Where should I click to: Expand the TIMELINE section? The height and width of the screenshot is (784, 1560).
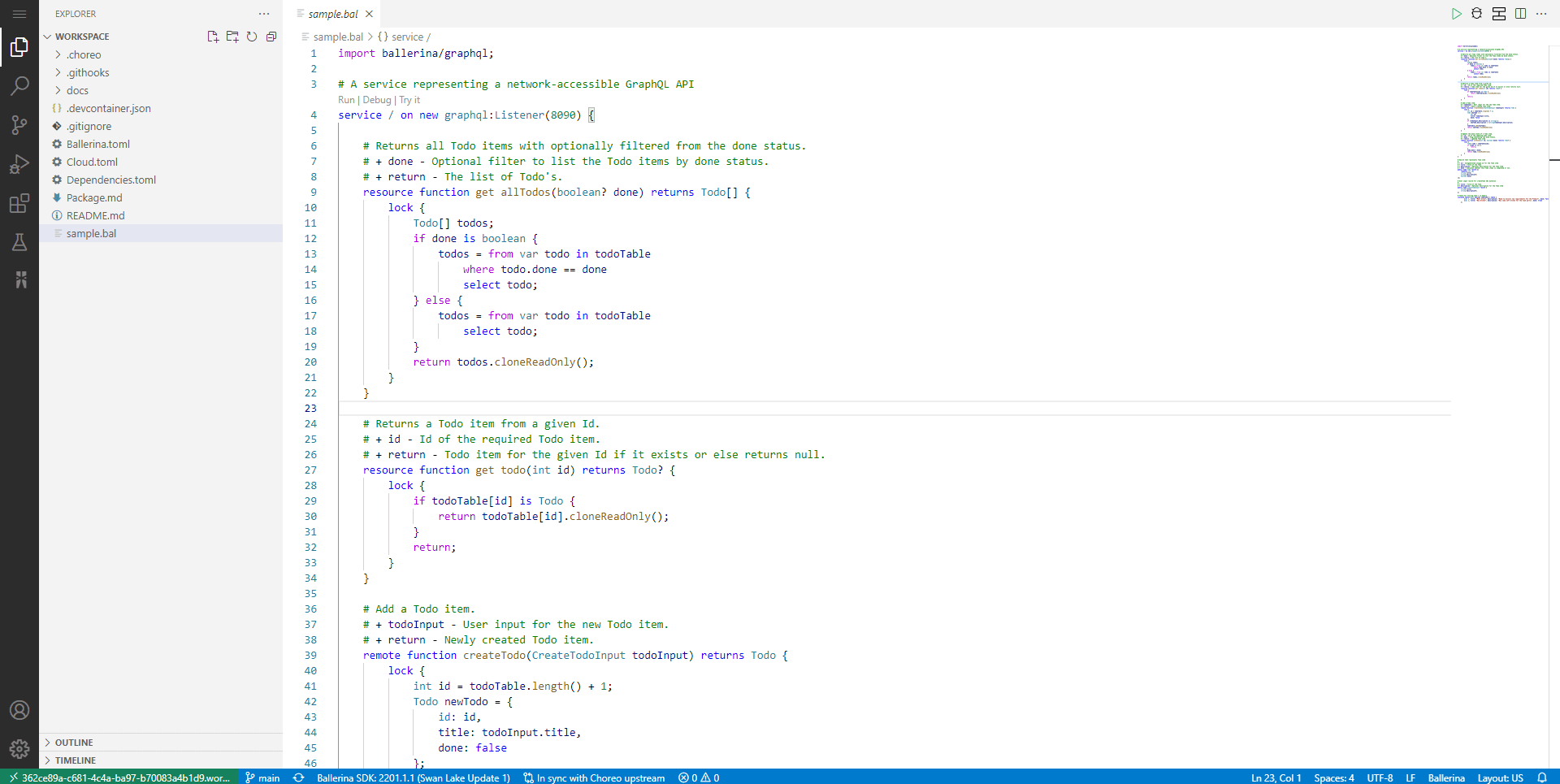(x=161, y=760)
